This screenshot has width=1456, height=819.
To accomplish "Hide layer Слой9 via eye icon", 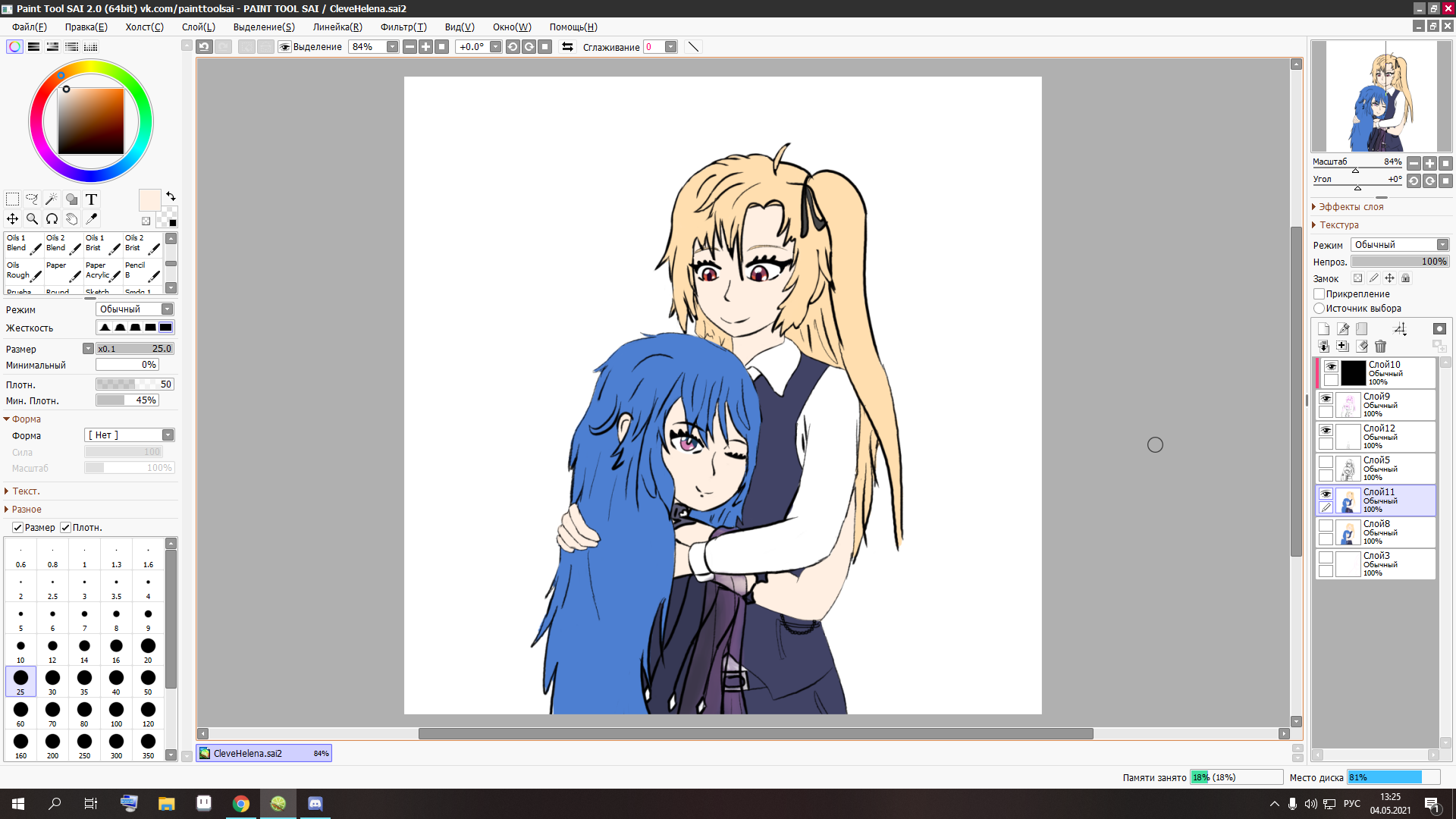I will (x=1326, y=398).
